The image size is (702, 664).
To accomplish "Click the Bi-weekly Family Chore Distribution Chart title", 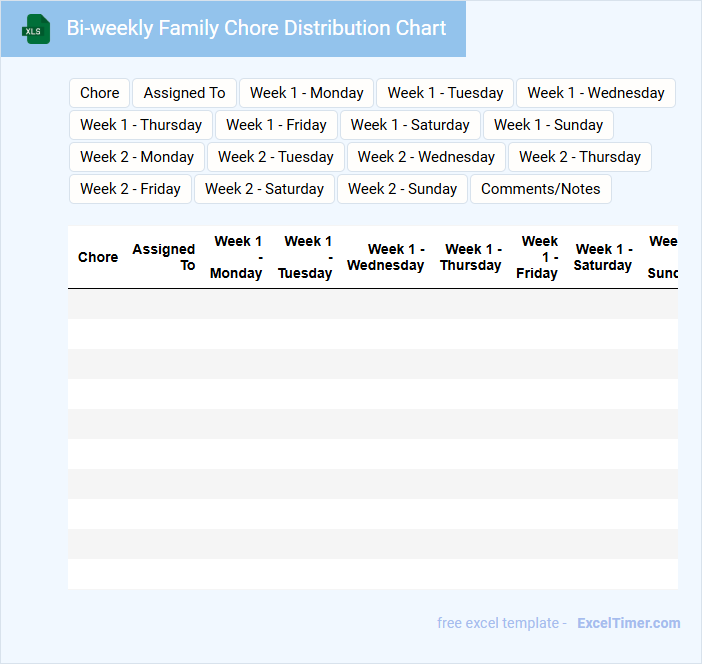I will (256, 28).
